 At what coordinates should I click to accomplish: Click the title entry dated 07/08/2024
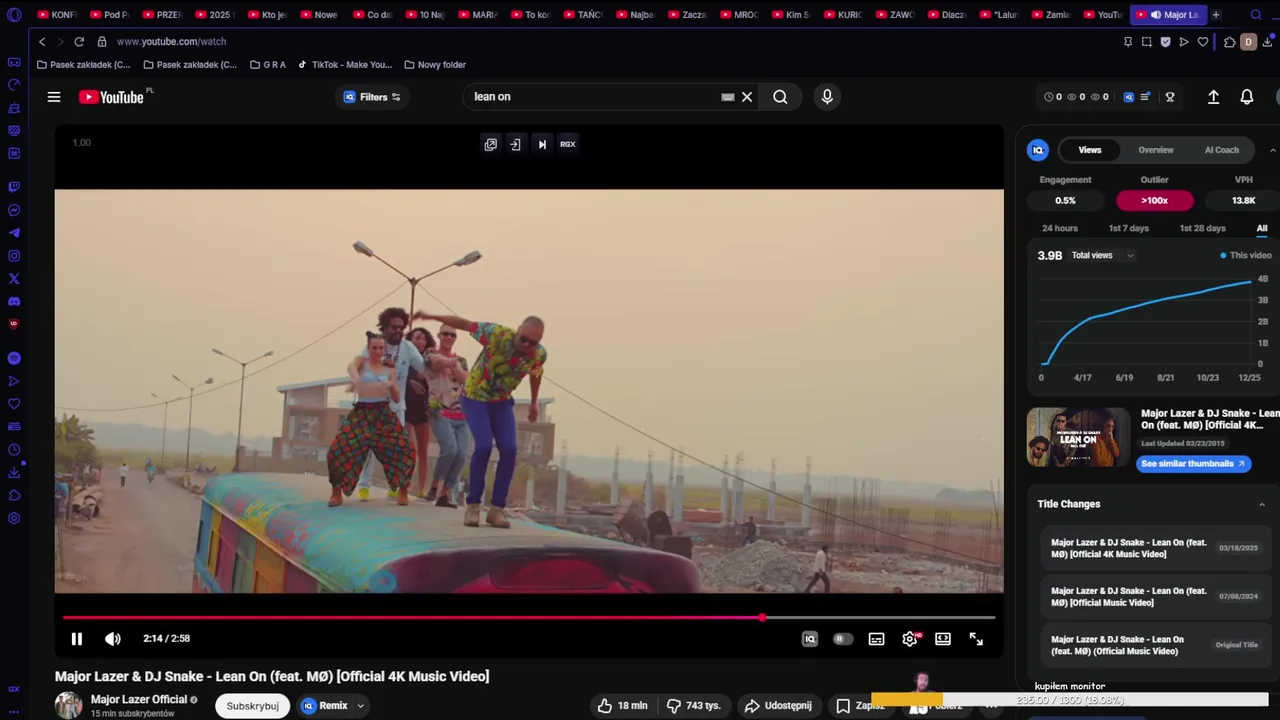pos(1154,597)
